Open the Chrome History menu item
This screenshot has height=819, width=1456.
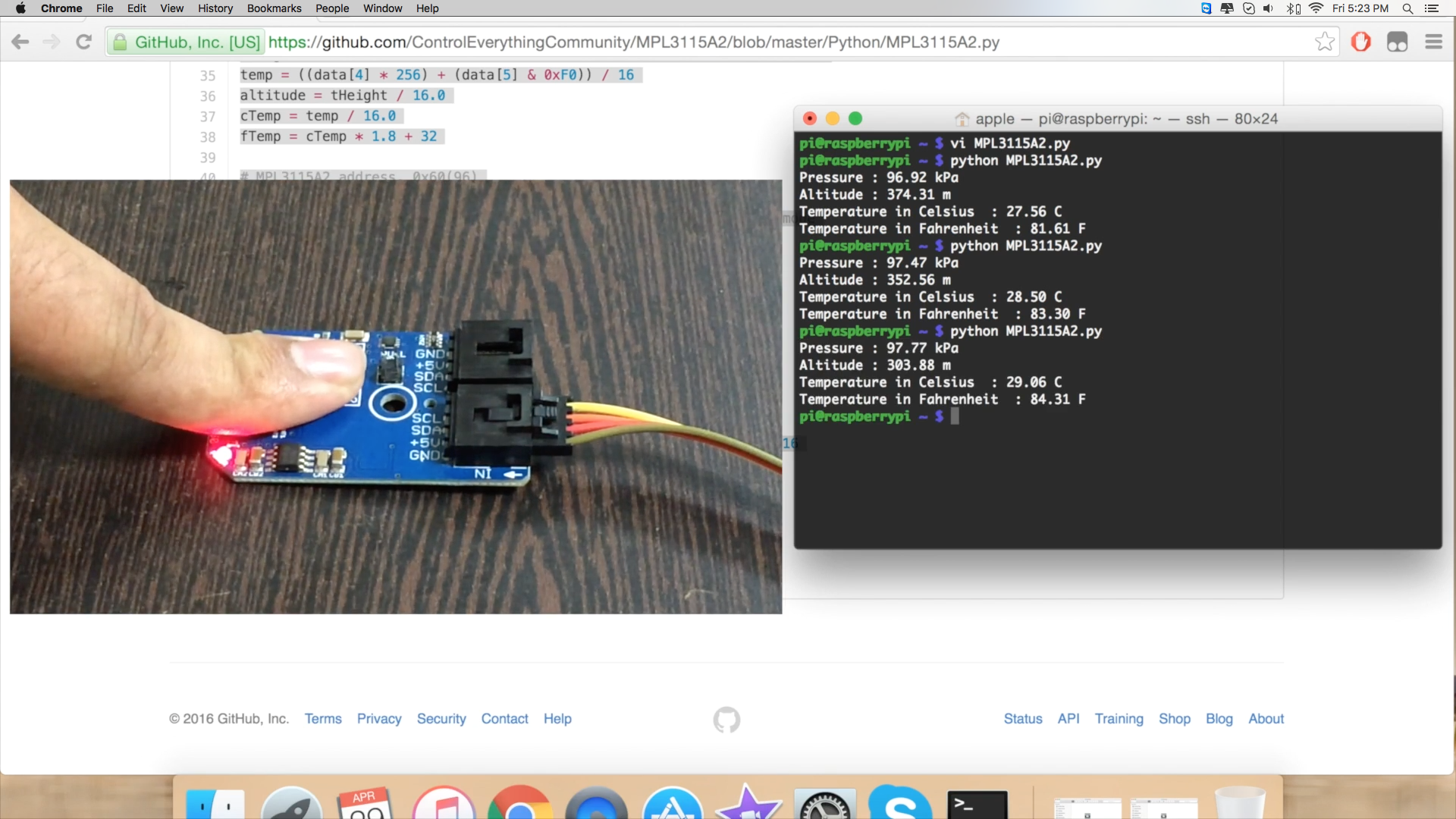tap(213, 8)
